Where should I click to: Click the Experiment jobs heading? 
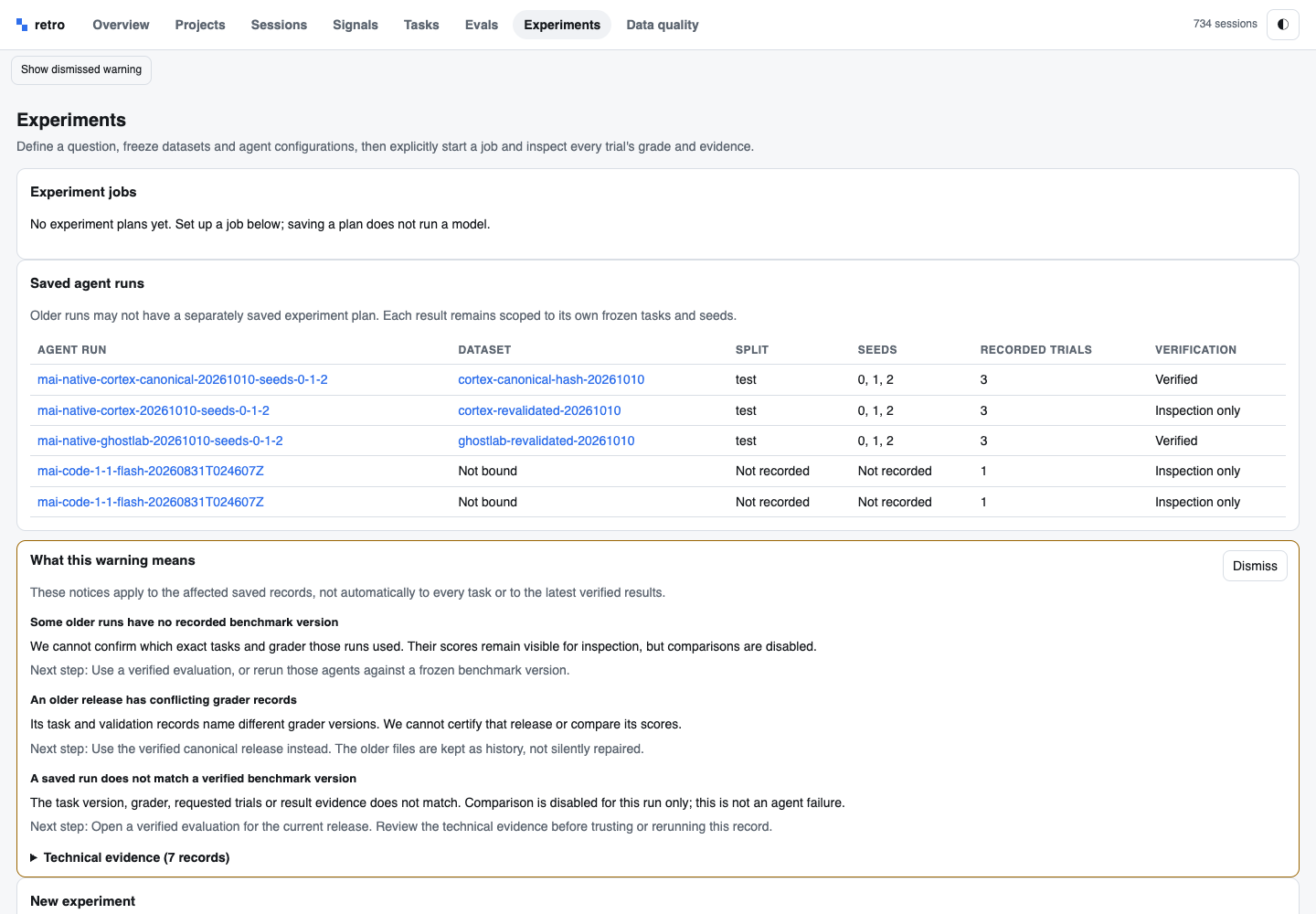[83, 192]
